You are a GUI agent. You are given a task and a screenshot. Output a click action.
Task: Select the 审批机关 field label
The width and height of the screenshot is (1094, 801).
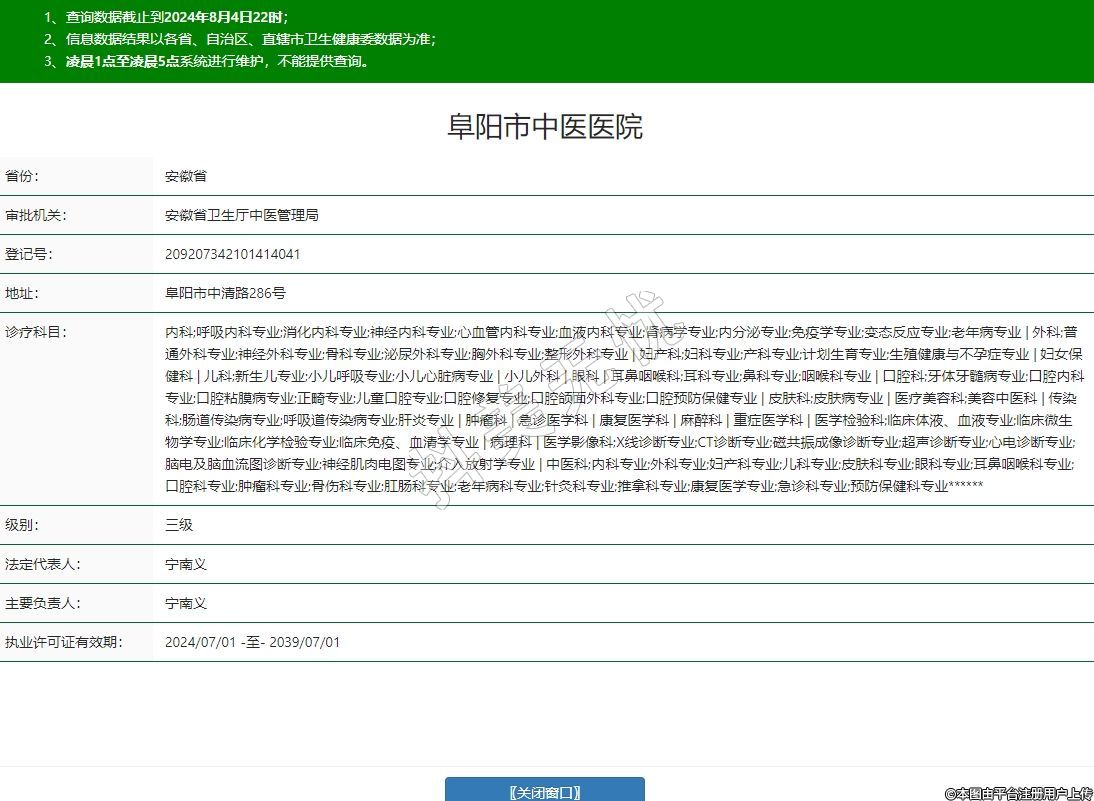pyautogui.click(x=35, y=215)
